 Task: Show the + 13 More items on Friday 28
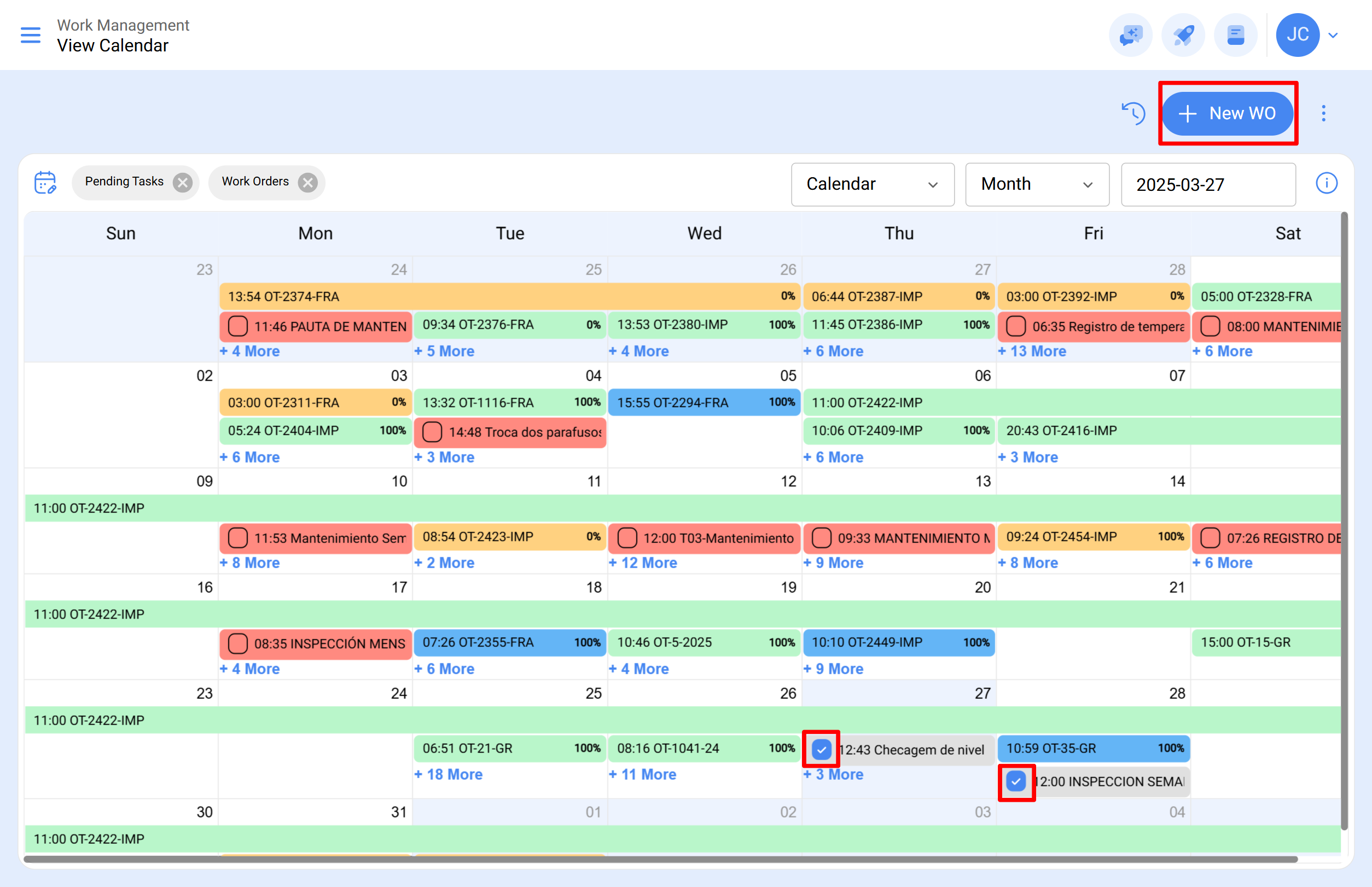(x=1032, y=351)
